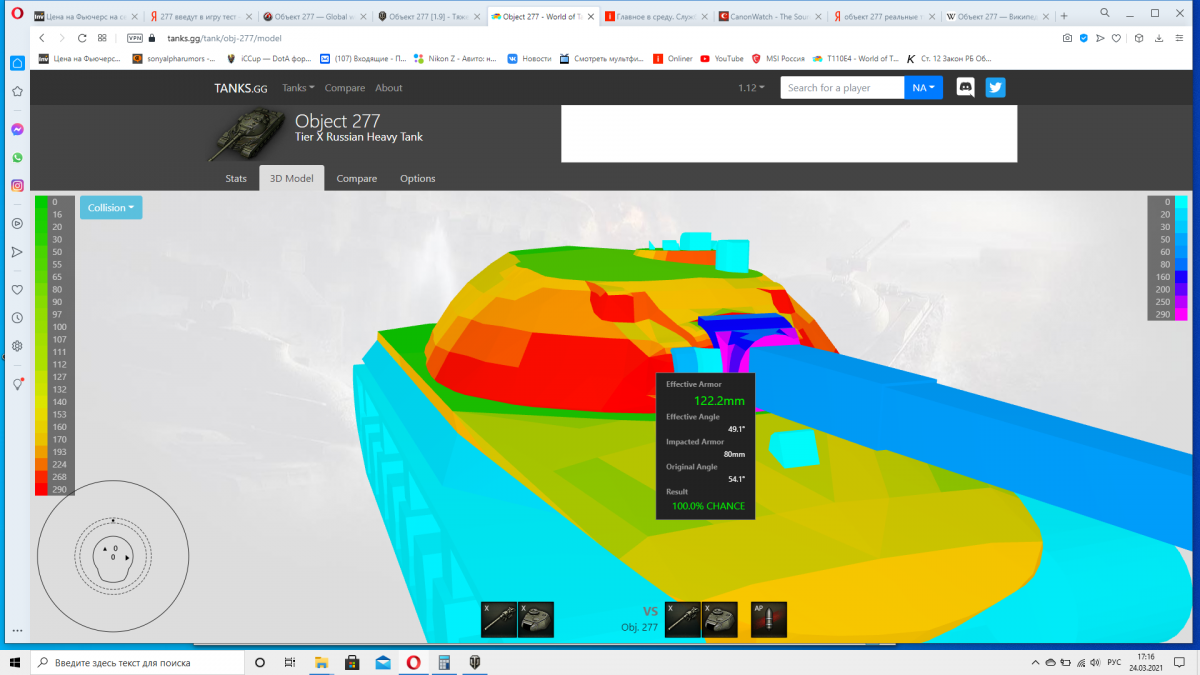Open the YouTube bookmark
Viewport: 1200px width, 675px height.
pyautogui.click(x=722, y=59)
